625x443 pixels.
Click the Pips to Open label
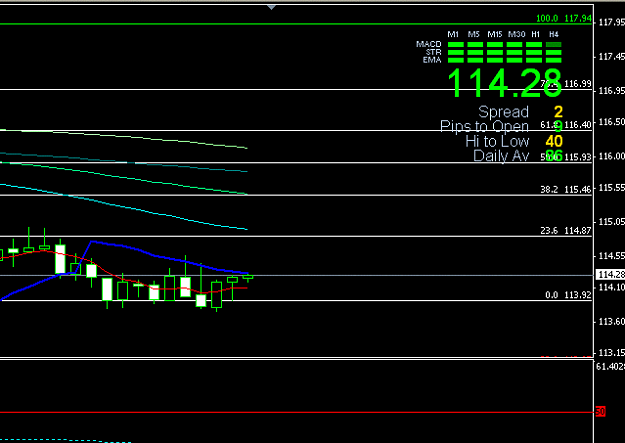(x=484, y=126)
